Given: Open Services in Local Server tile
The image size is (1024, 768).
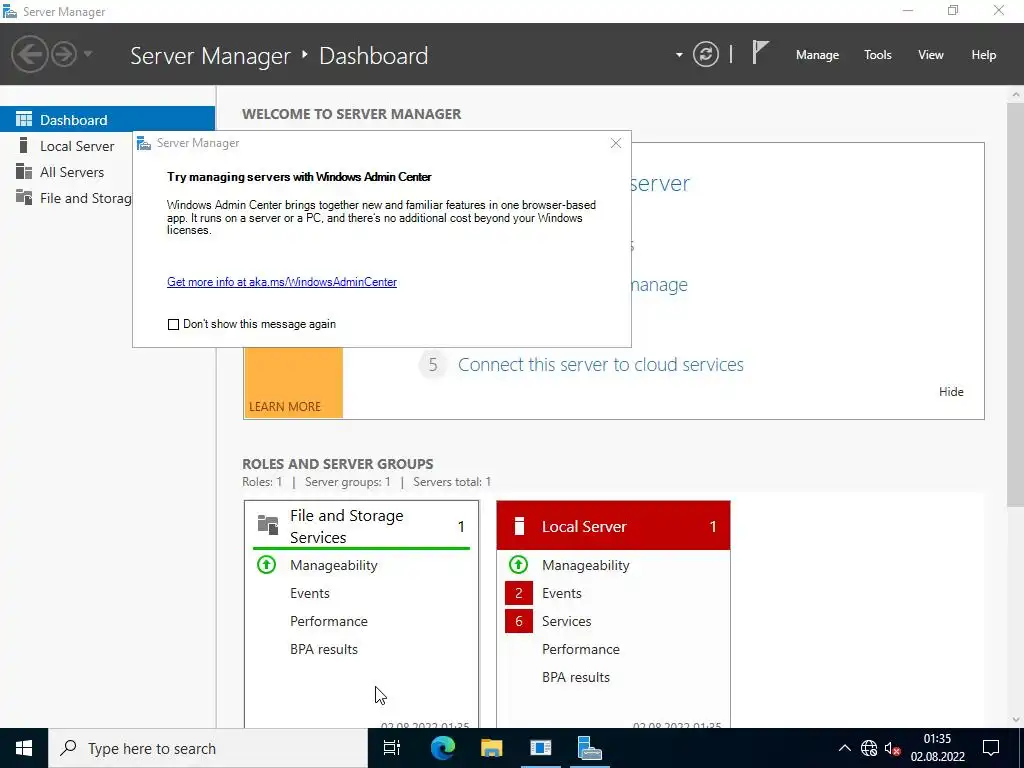Looking at the screenshot, I should [566, 621].
